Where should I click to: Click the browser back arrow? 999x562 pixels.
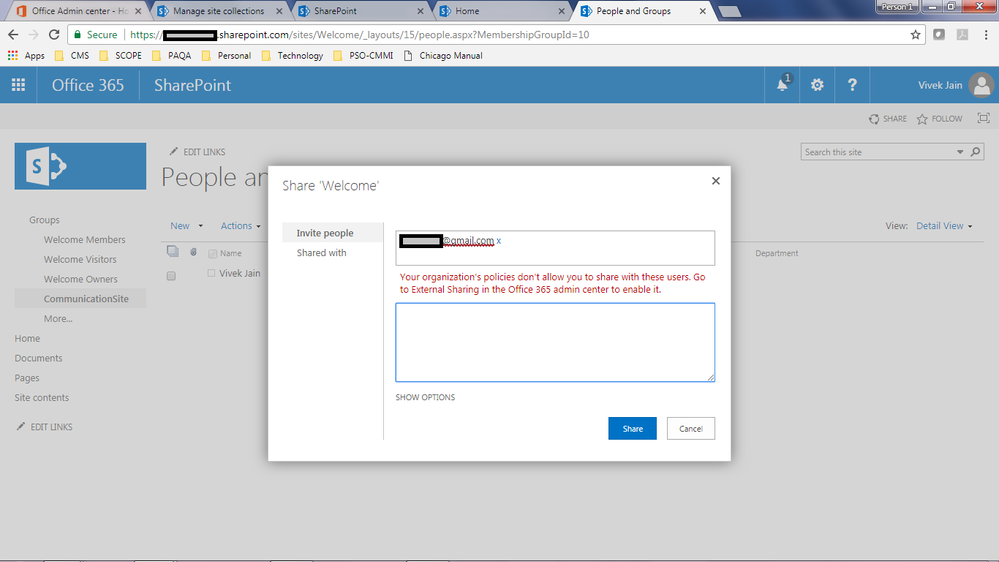tap(13, 34)
